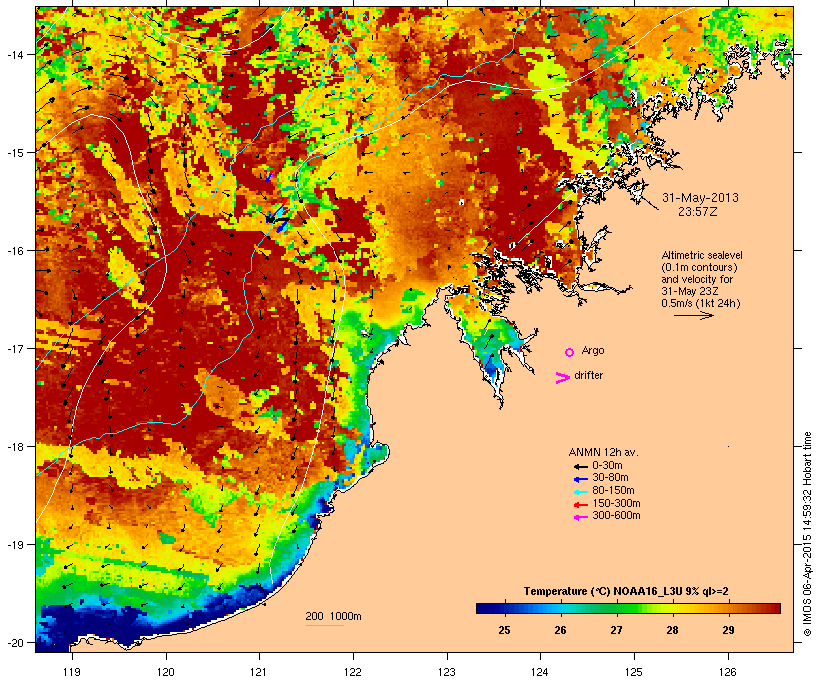The image size is (820, 680).
Task: Click latitude axis label -19
Action: (x=15, y=545)
